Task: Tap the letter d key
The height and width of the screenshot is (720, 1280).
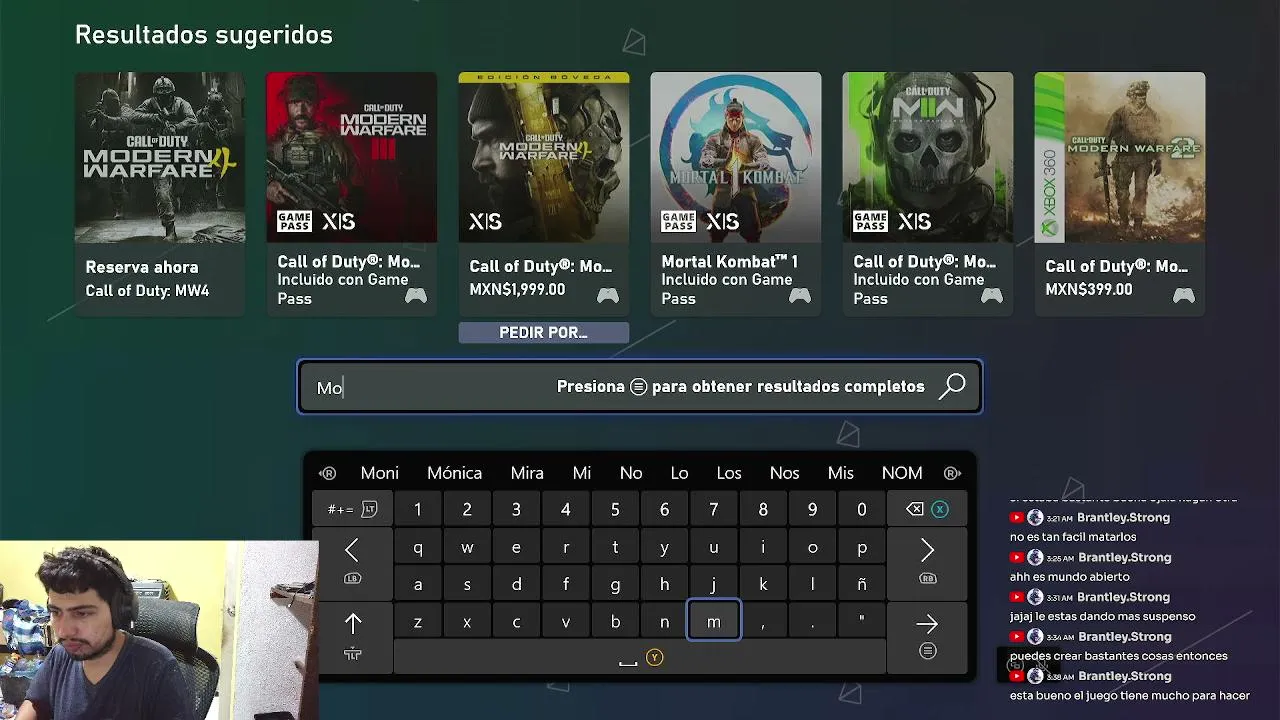Action: [x=516, y=584]
